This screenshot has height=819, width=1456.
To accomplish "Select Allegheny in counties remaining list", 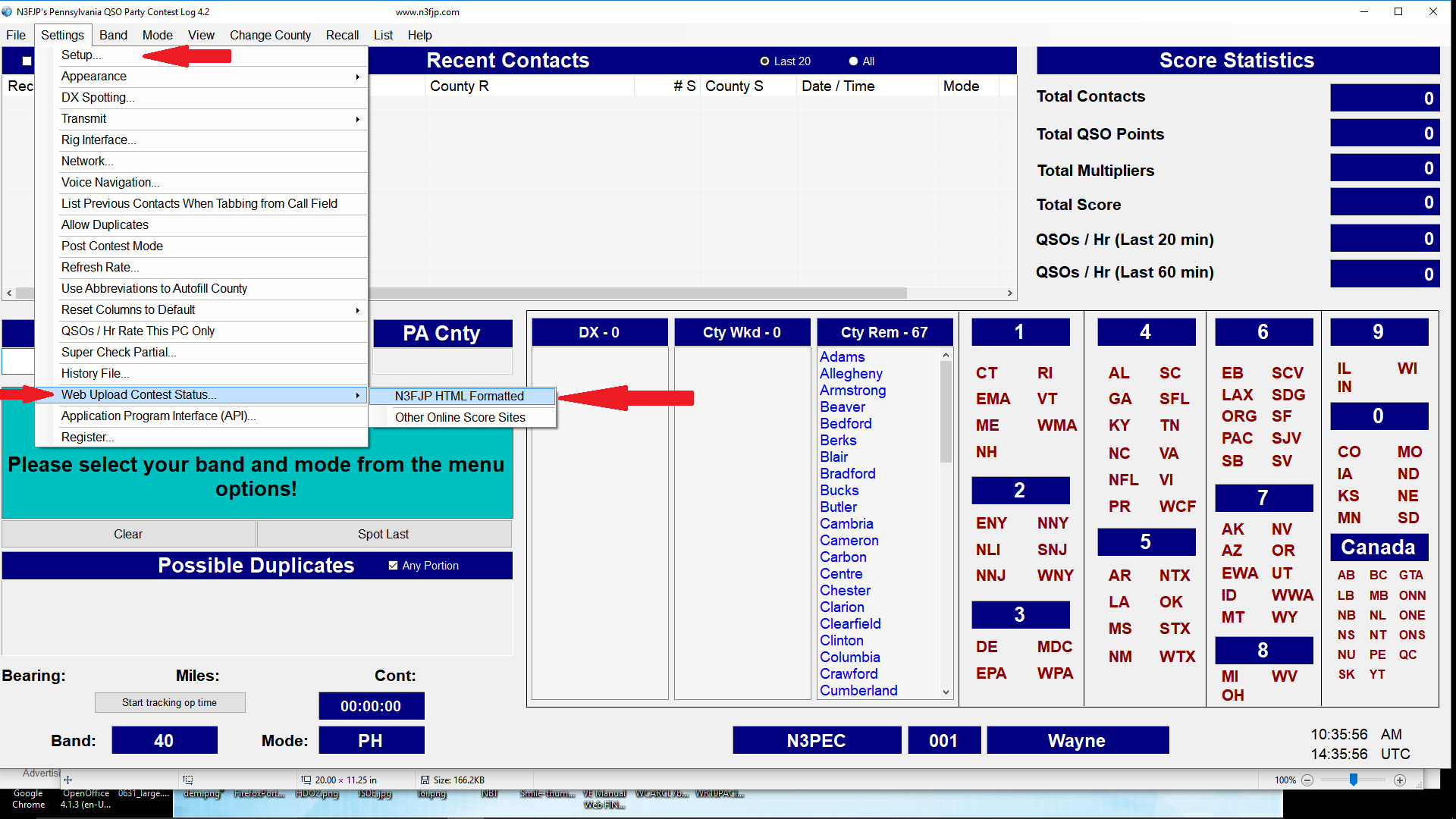I will pyautogui.click(x=850, y=374).
